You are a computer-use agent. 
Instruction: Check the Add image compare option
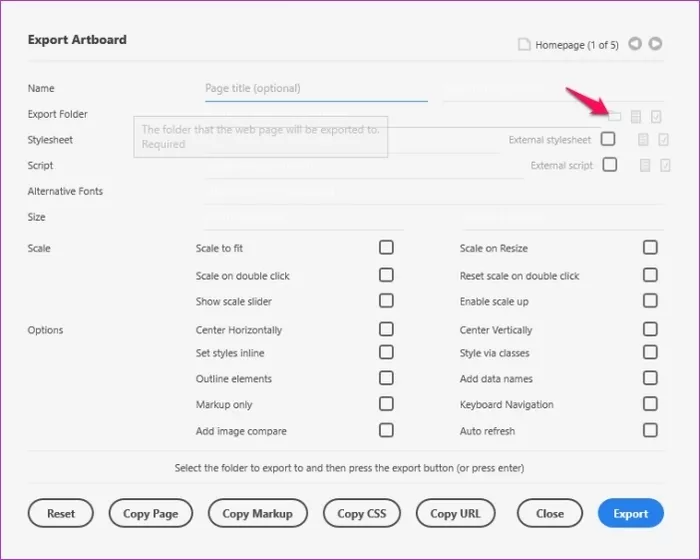tap(386, 430)
